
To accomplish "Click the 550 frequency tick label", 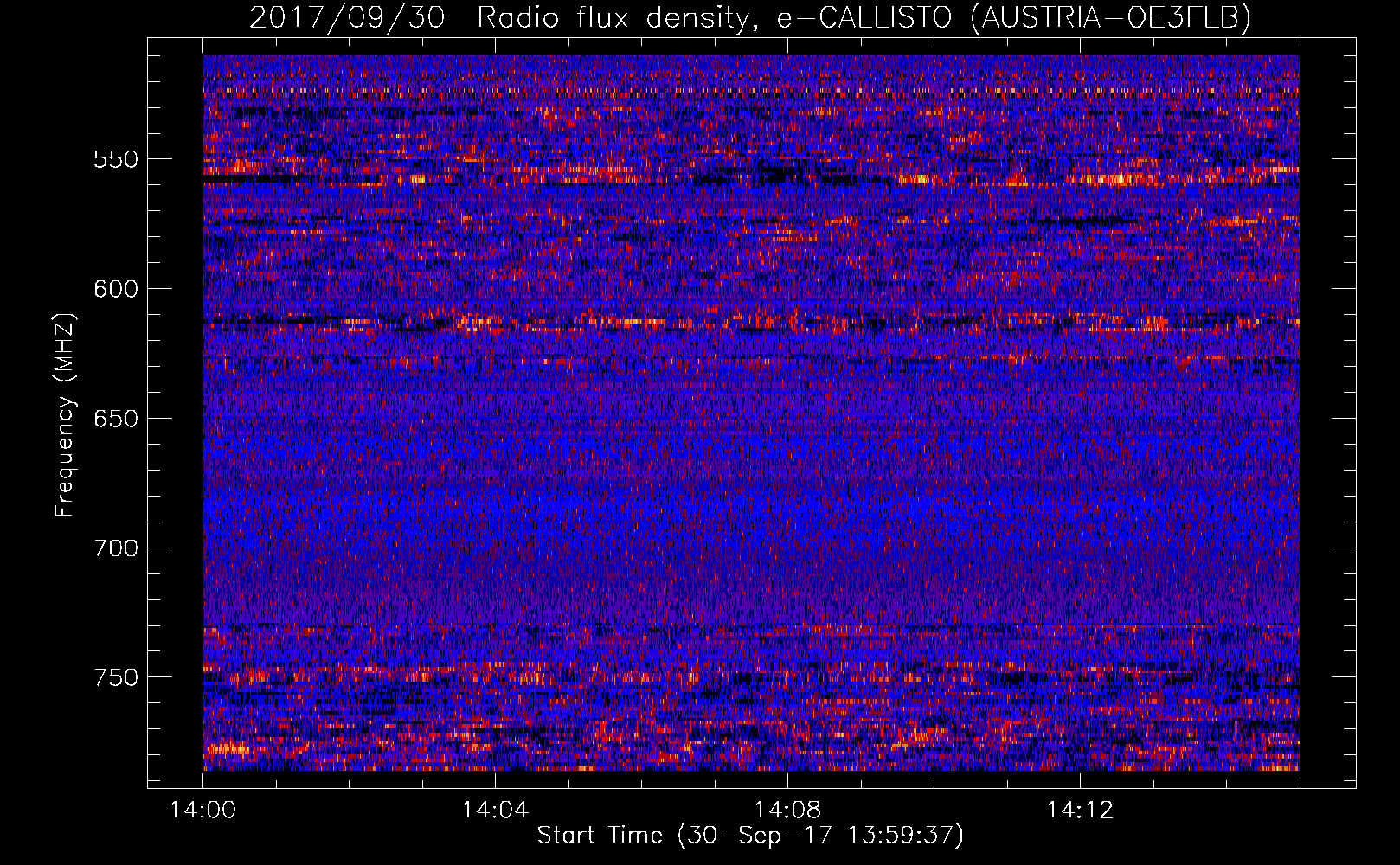I will (116, 159).
